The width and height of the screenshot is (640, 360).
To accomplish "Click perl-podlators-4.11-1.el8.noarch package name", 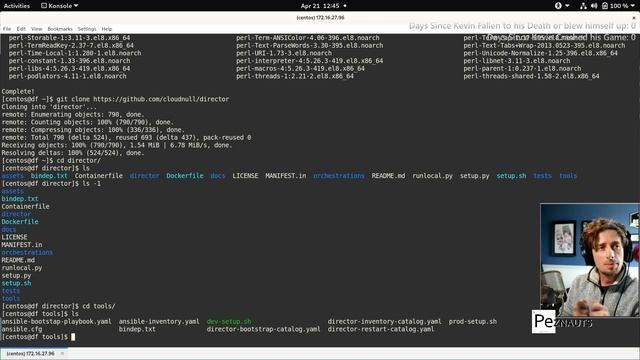I will tap(67, 76).
